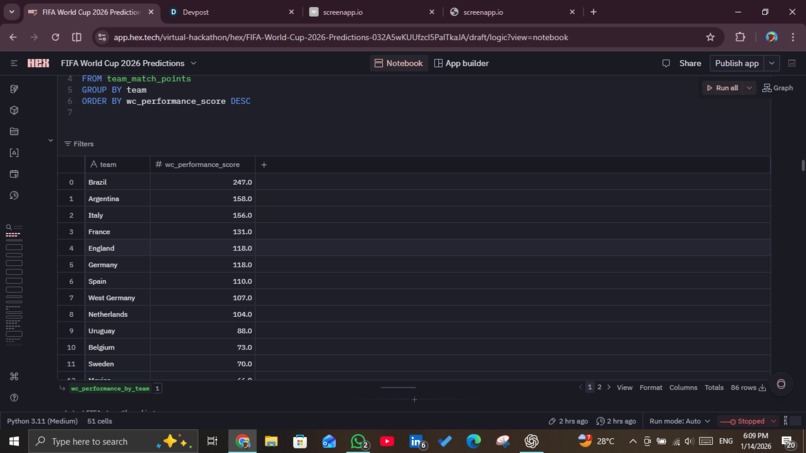Open the WhatsApp taskbar icon

click(358, 441)
